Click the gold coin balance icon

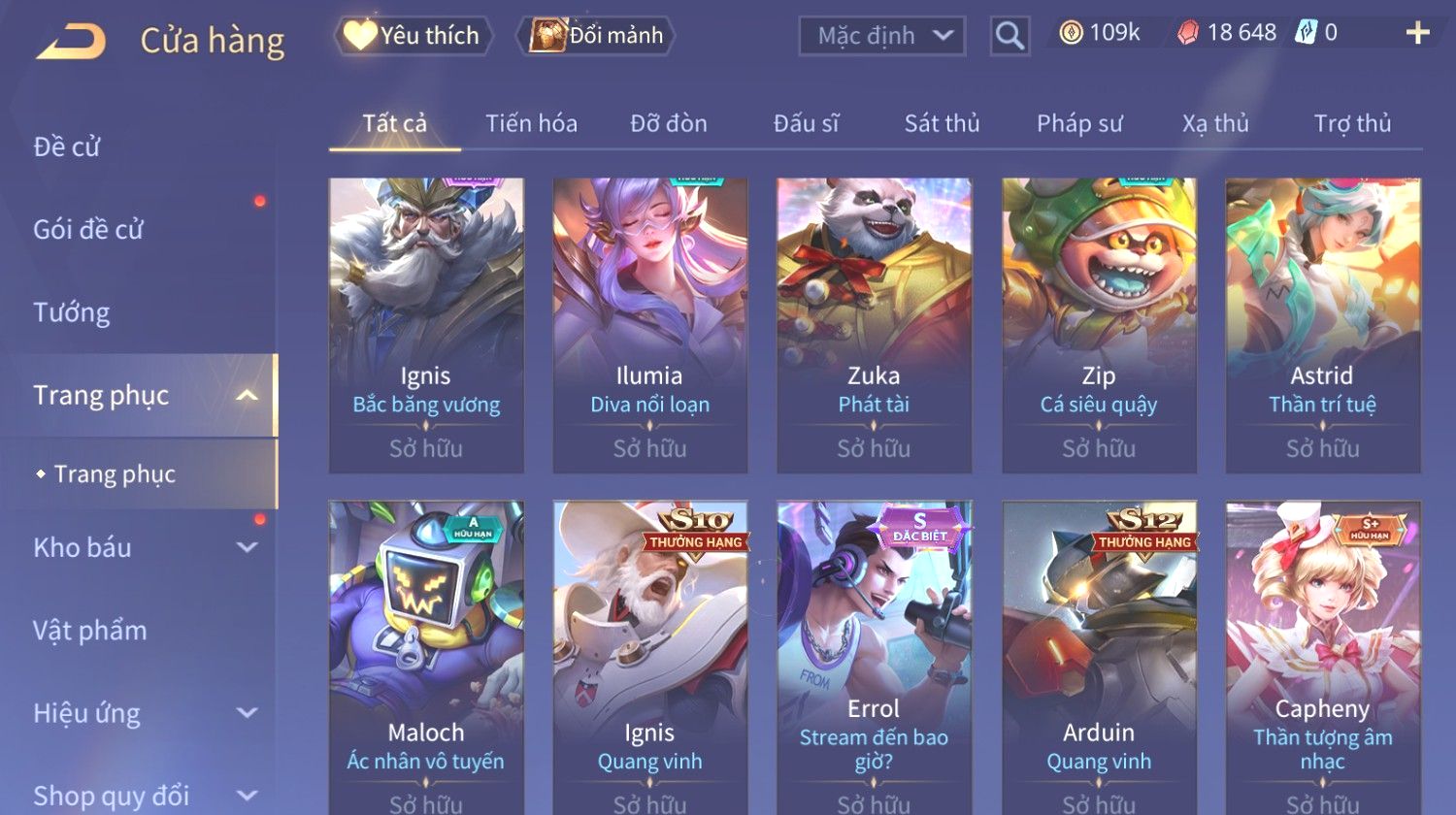[x=1071, y=33]
